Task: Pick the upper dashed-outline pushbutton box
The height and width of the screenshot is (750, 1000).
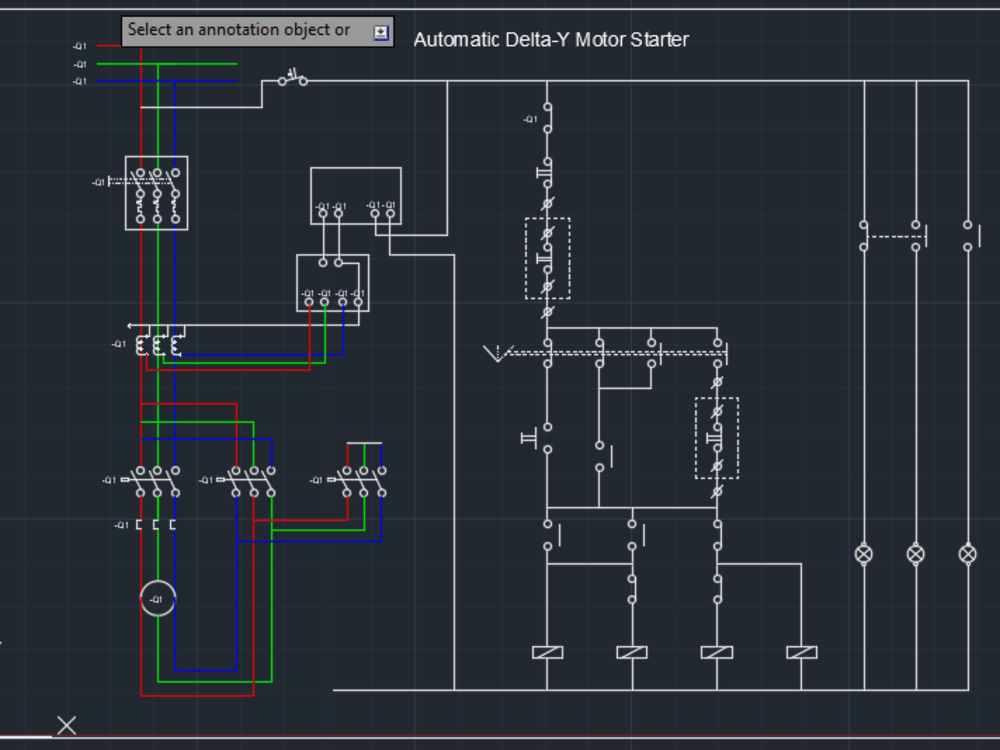Action: (x=547, y=258)
